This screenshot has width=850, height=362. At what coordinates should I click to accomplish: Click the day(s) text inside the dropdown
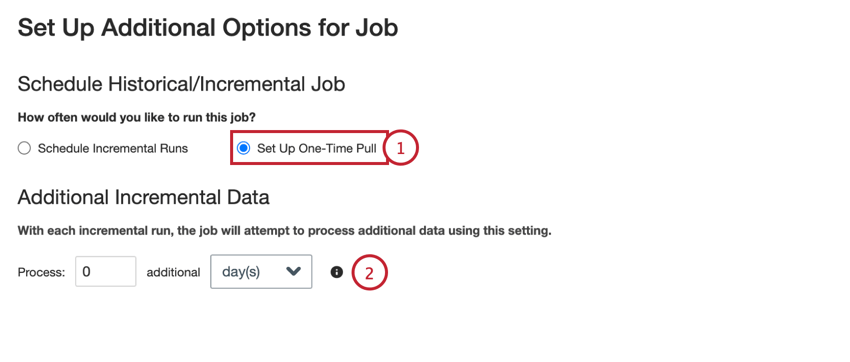241,272
